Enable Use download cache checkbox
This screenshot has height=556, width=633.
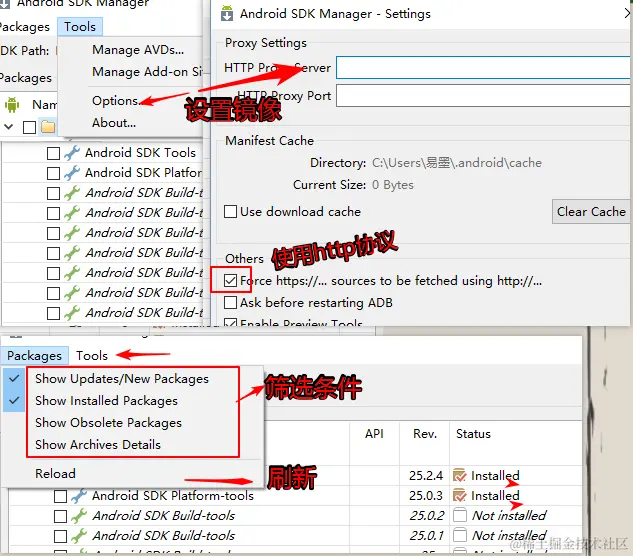(x=231, y=212)
